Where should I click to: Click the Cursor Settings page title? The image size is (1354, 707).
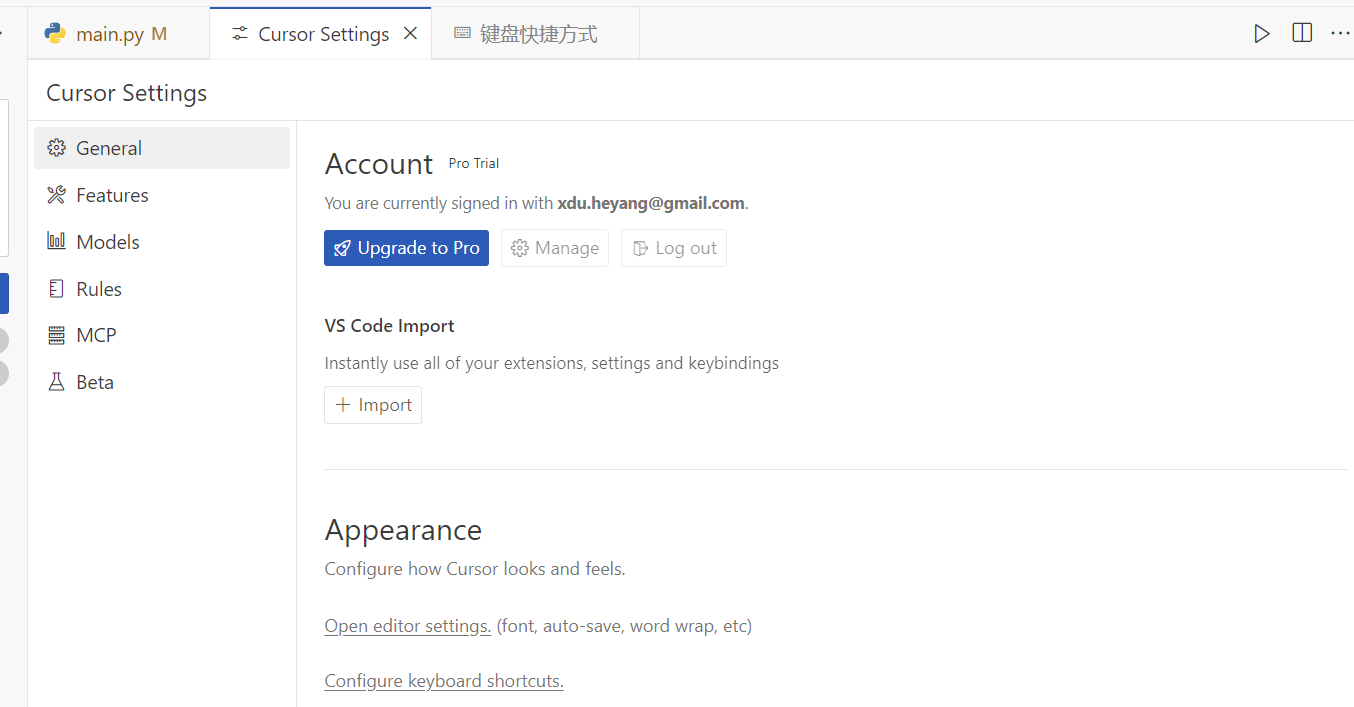click(x=127, y=93)
